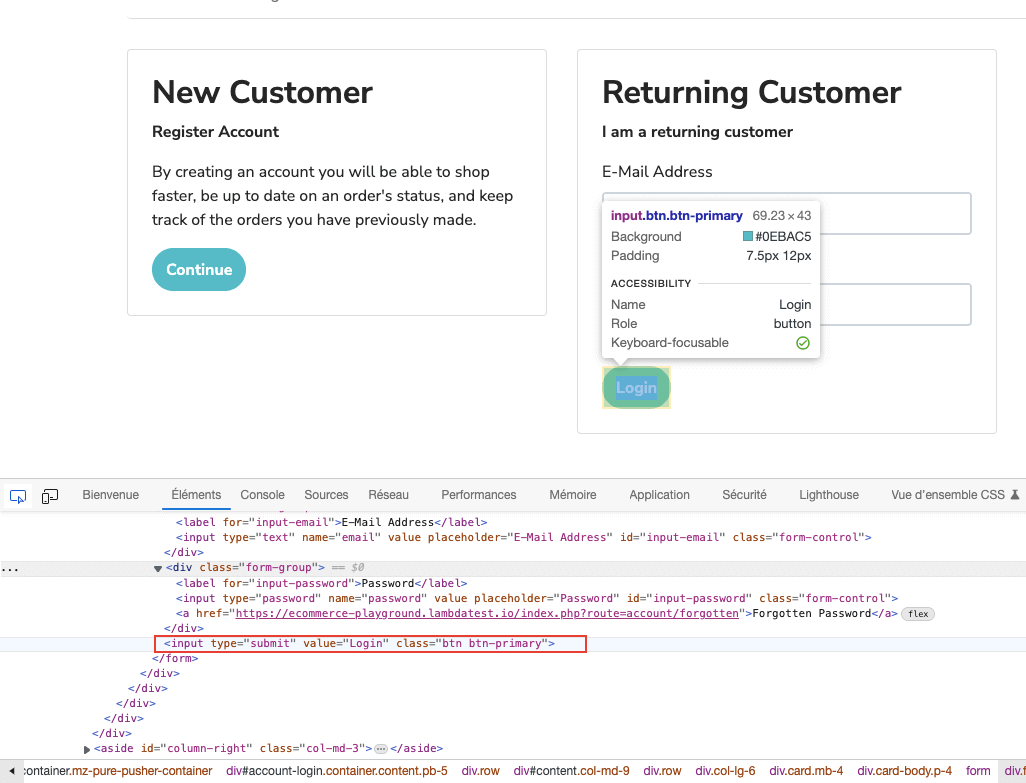This screenshot has width=1026, height=783.
Task: Activate the element inspector picker icon
Action: pyautogui.click(x=18, y=495)
